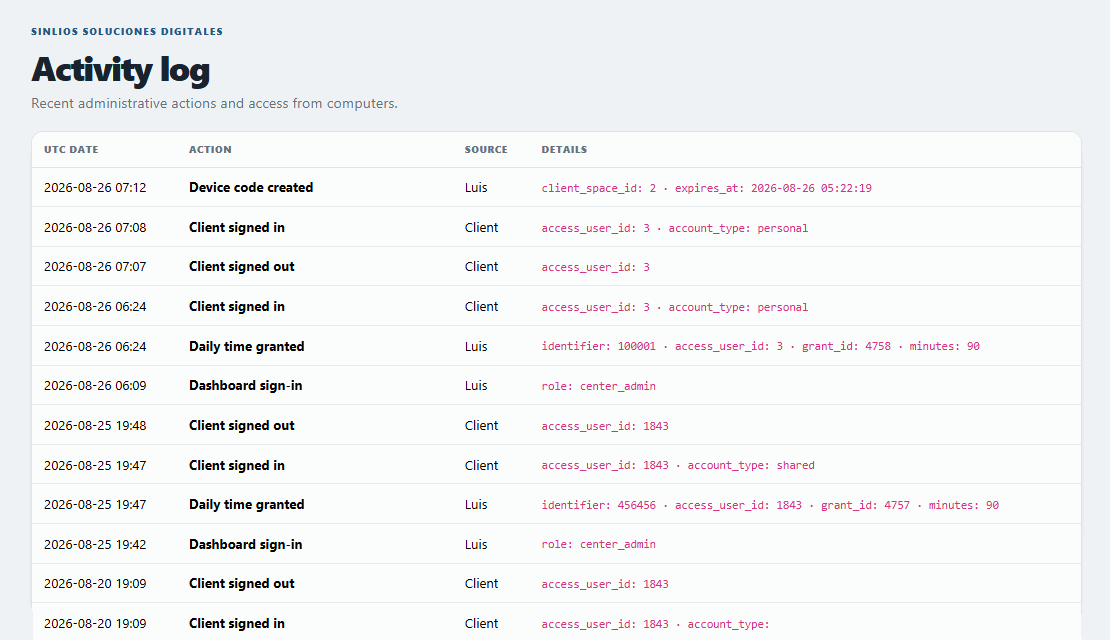The image size is (1110, 640).
Task: Click details 'account_type: personal' in 07:08 row
Action: [738, 228]
